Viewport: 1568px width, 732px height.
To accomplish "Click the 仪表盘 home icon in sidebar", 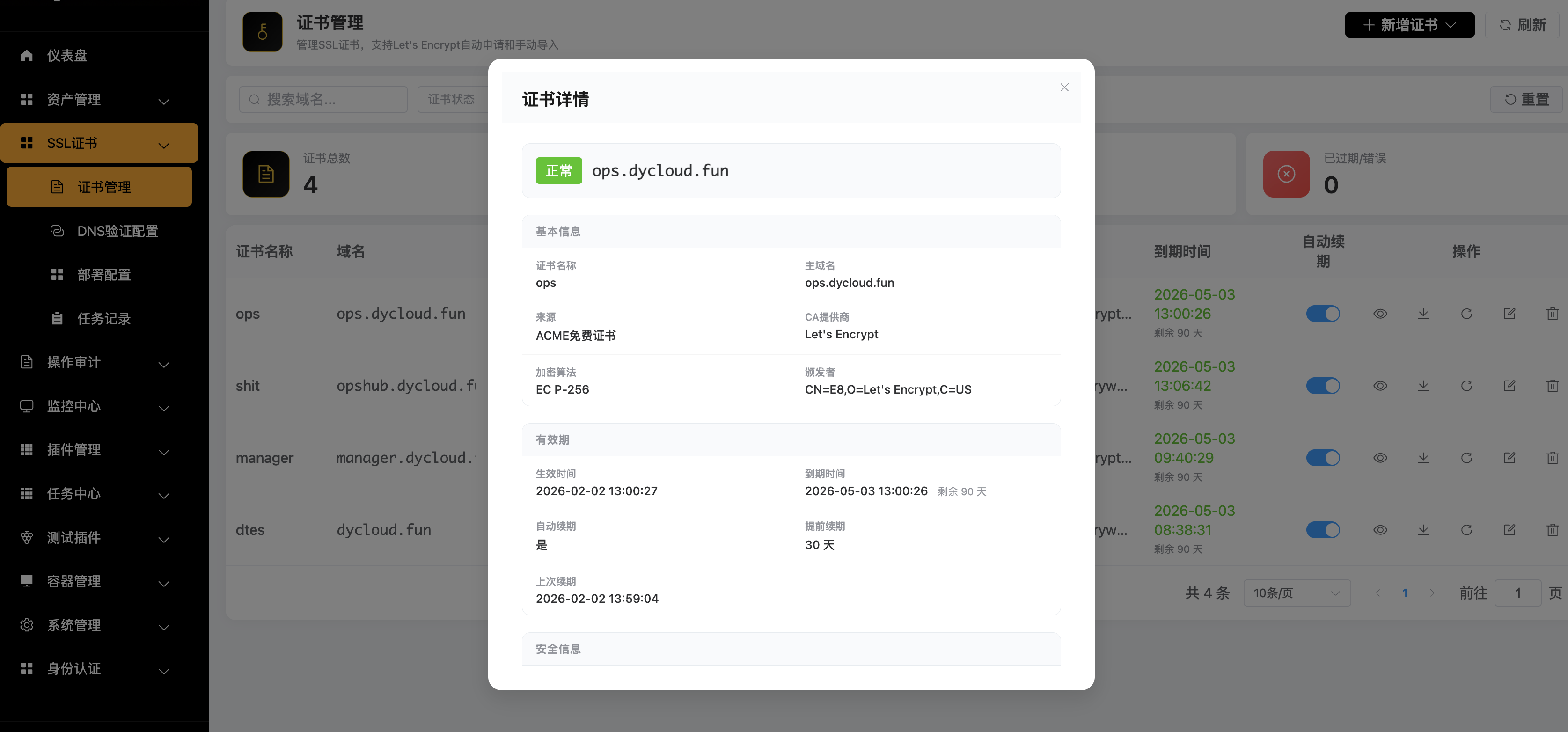I will (26, 55).
